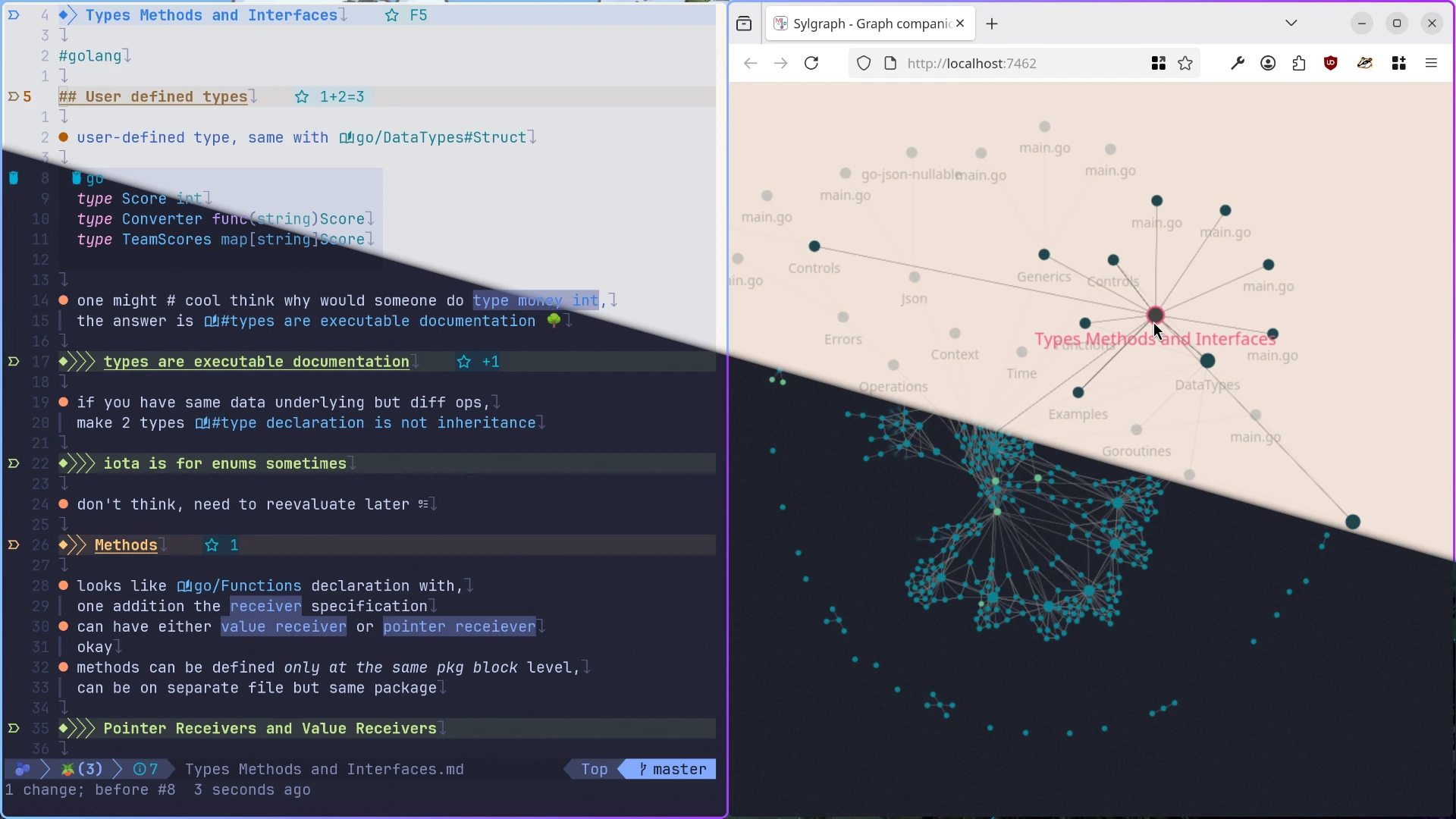Open the Firefox account icon
Viewport: 1456px width, 819px height.
(1268, 63)
